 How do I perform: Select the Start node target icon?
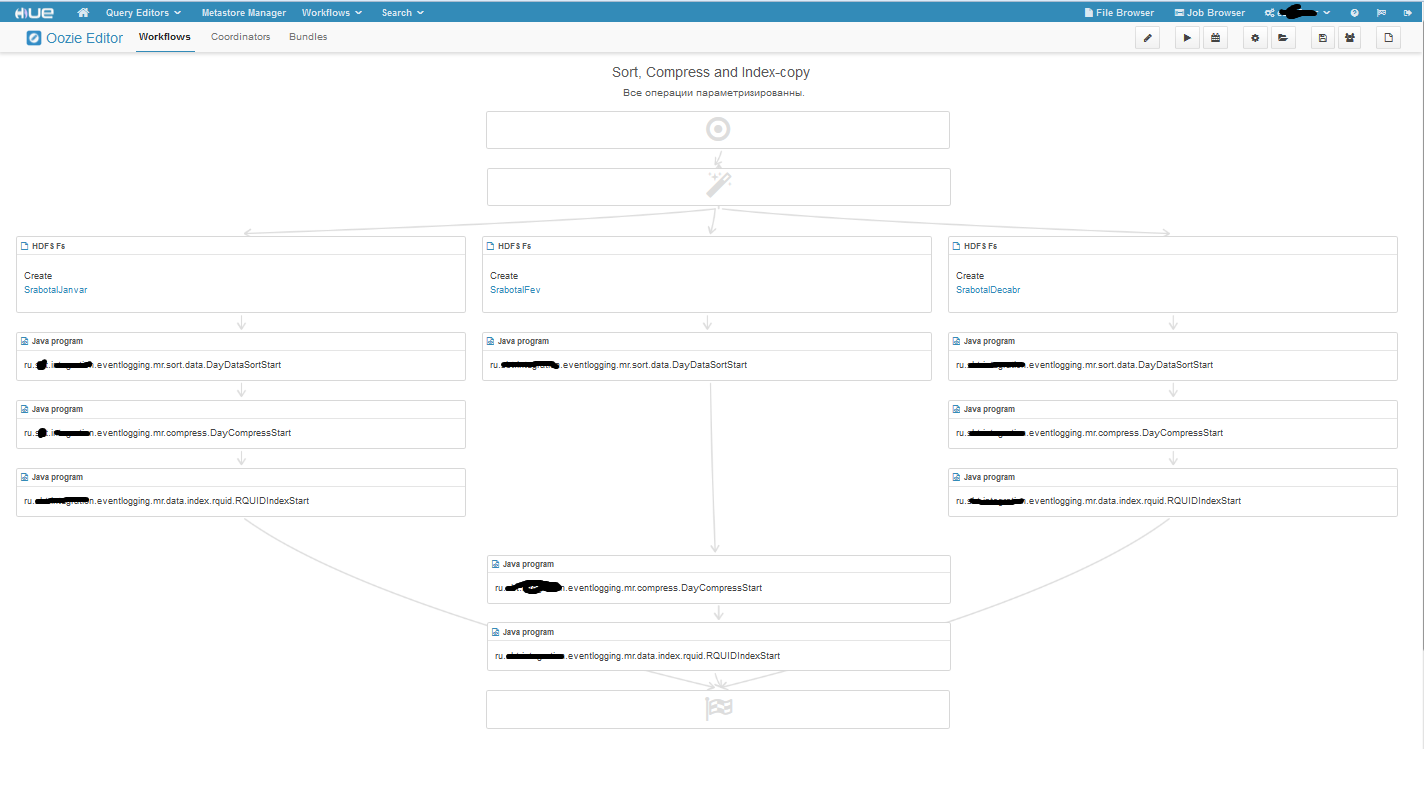(x=718, y=129)
